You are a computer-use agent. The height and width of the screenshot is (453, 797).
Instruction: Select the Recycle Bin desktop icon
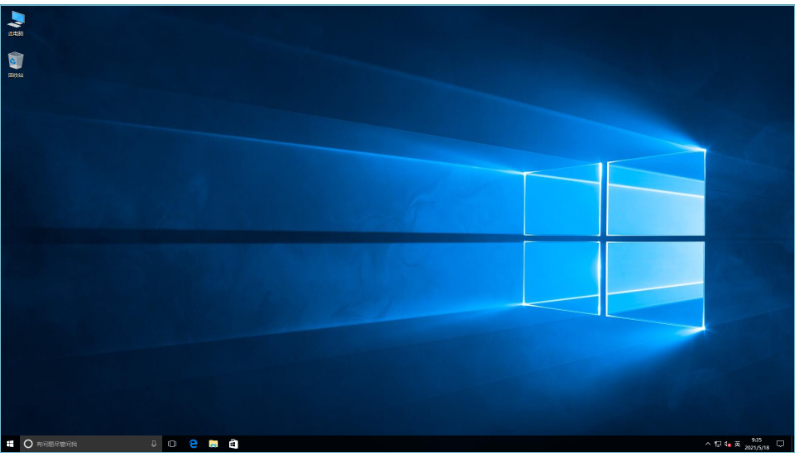click(x=16, y=62)
